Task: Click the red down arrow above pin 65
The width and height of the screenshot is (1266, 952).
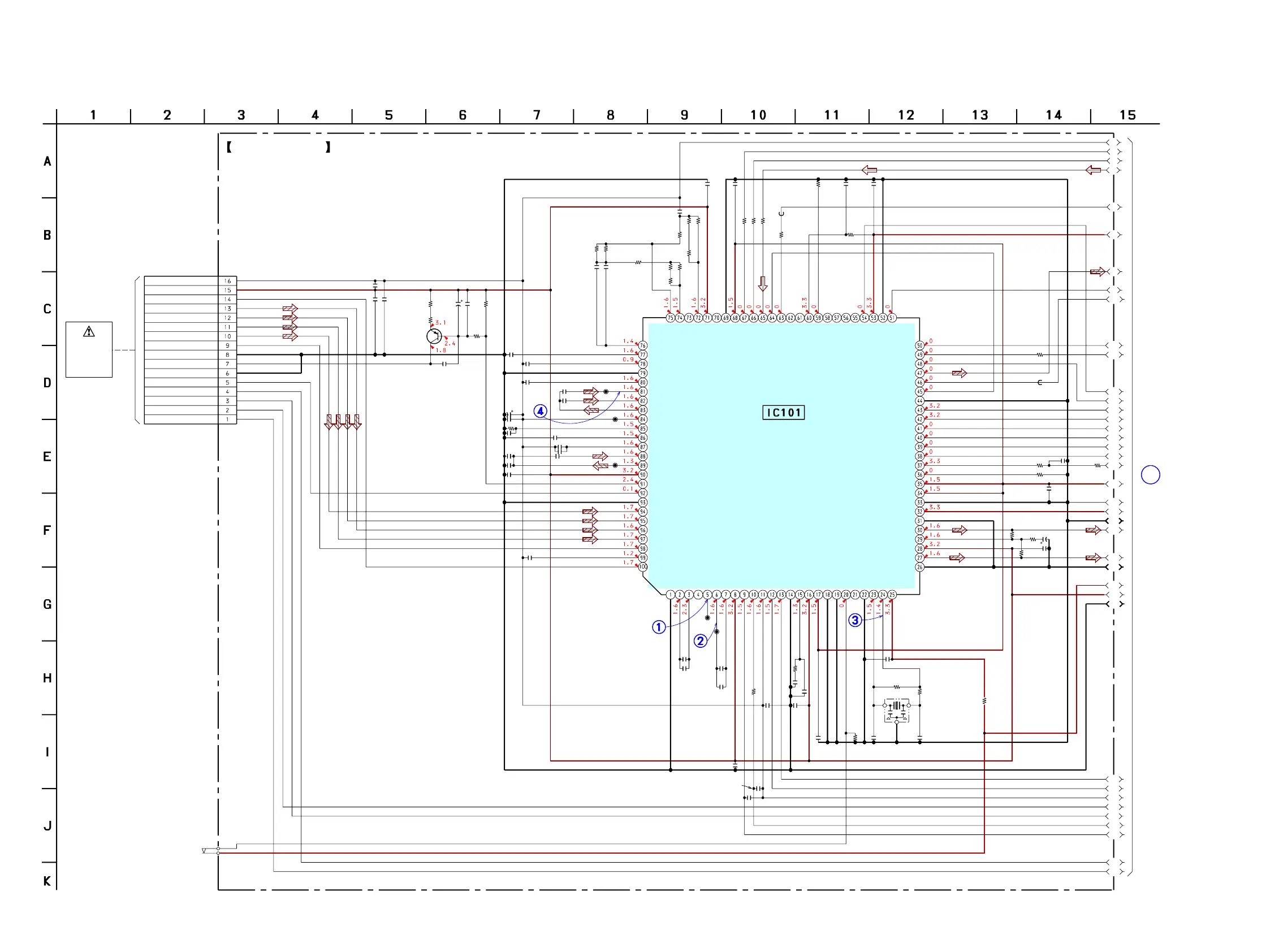Action: coord(762,284)
